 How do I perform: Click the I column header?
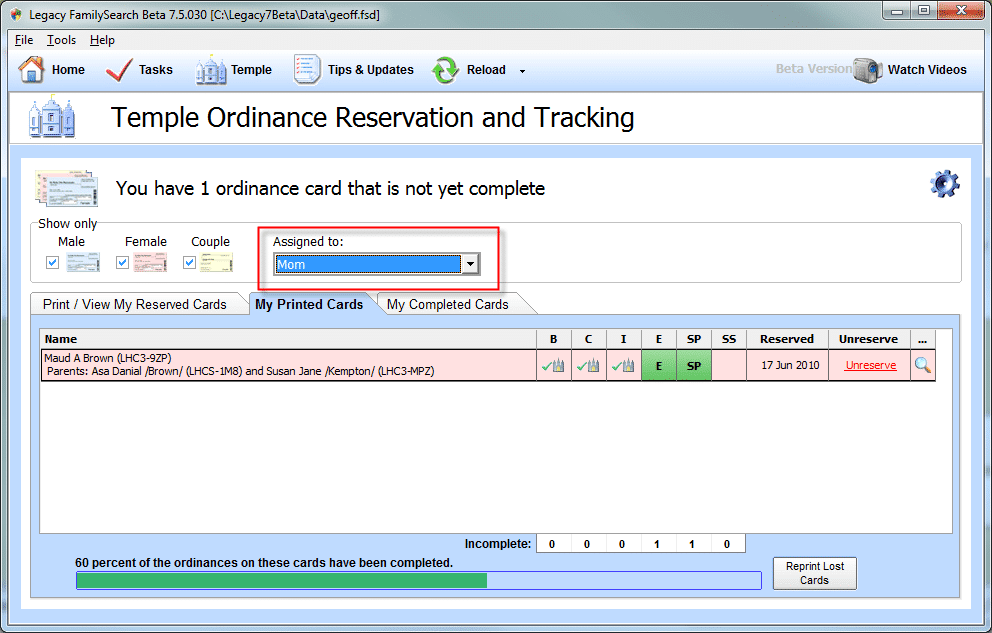623,339
